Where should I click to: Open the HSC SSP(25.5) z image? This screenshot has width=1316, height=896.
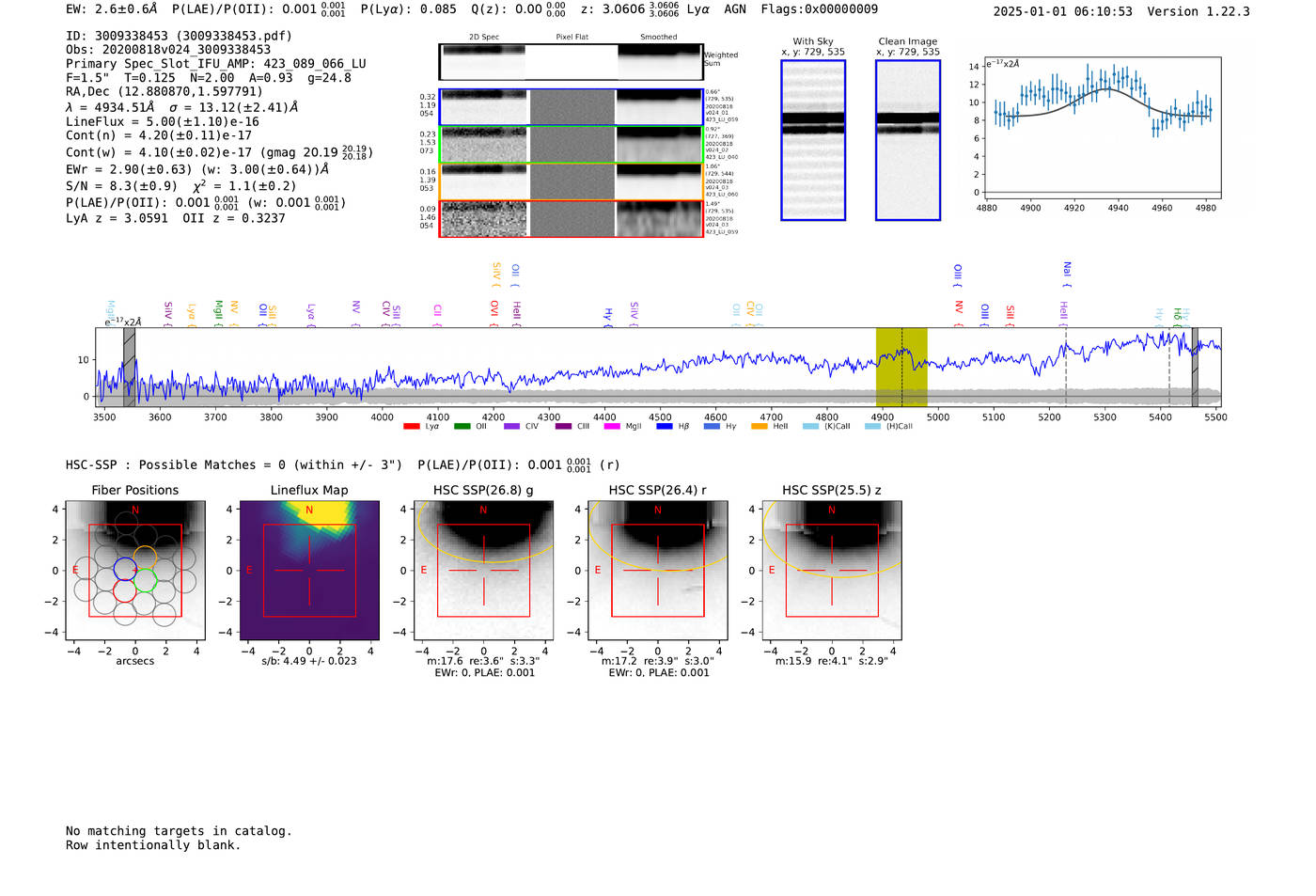(x=832, y=571)
